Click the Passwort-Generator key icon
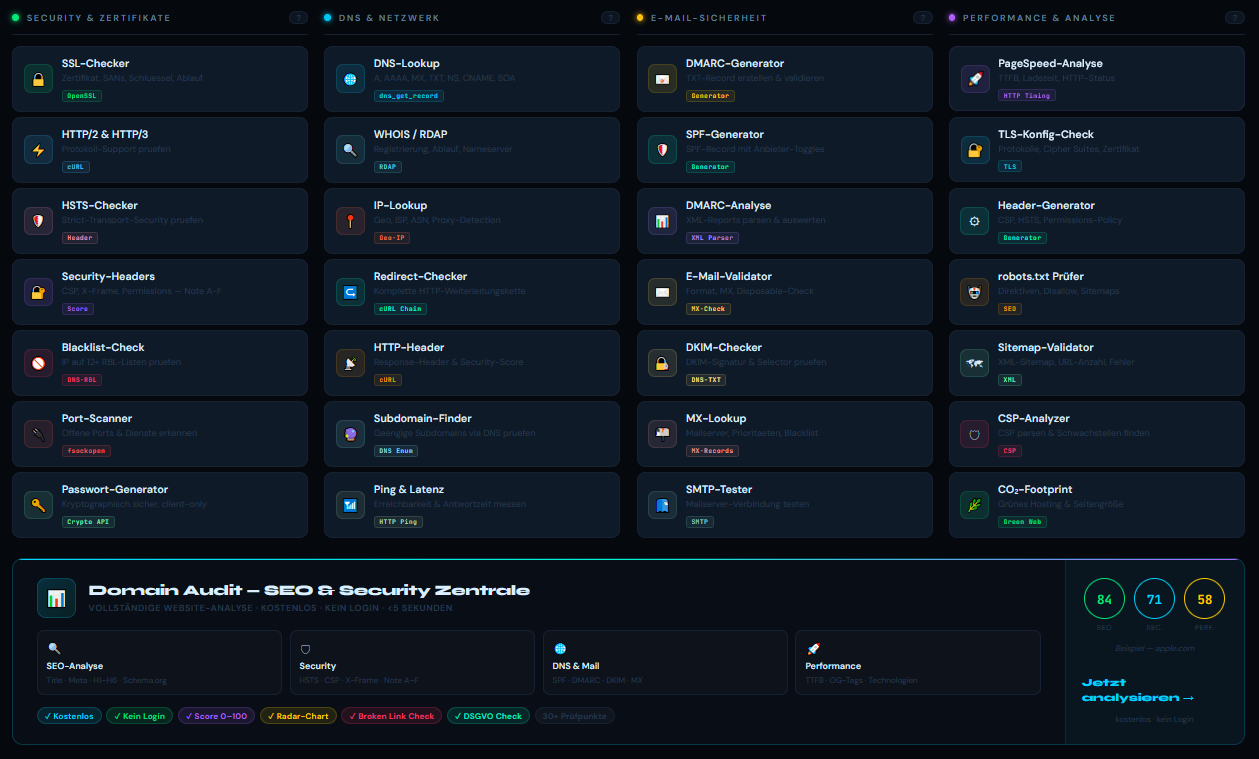Screen dimensions: 1259x759 38,505
